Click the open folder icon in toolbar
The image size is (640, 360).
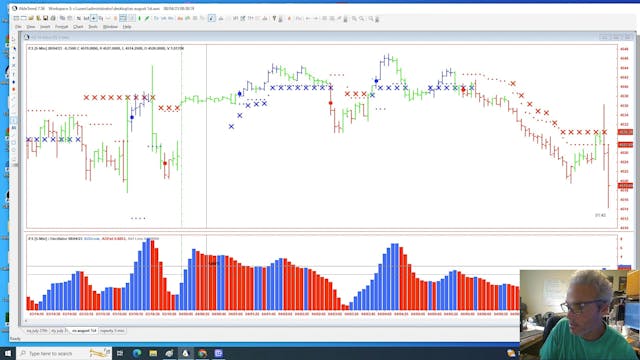31,18
